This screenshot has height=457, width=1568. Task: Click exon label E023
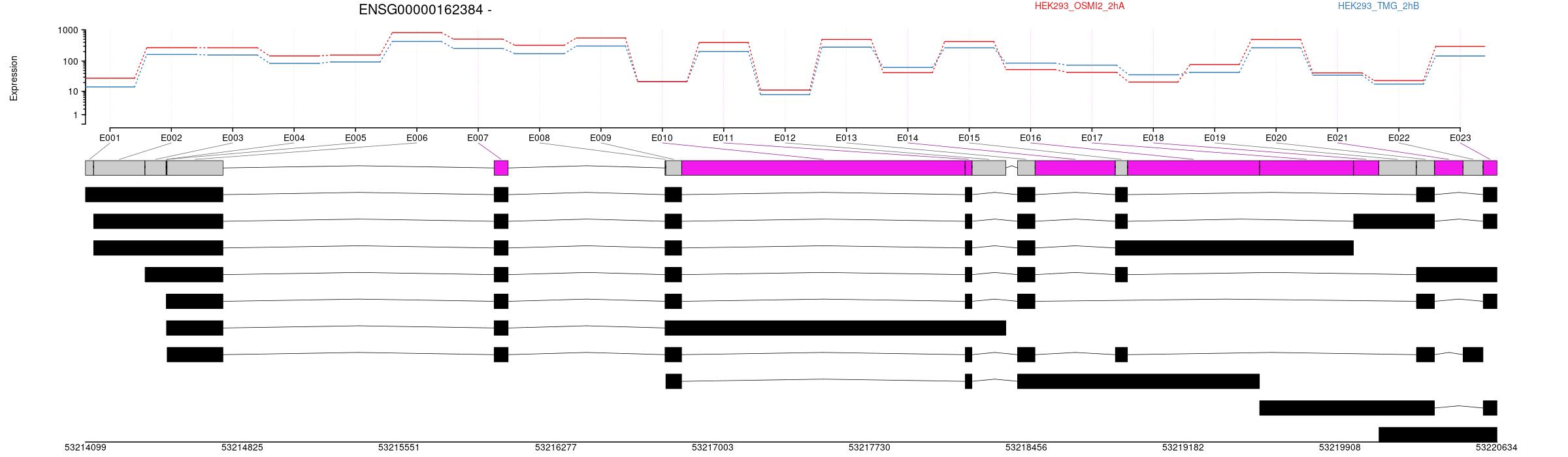tap(1460, 138)
